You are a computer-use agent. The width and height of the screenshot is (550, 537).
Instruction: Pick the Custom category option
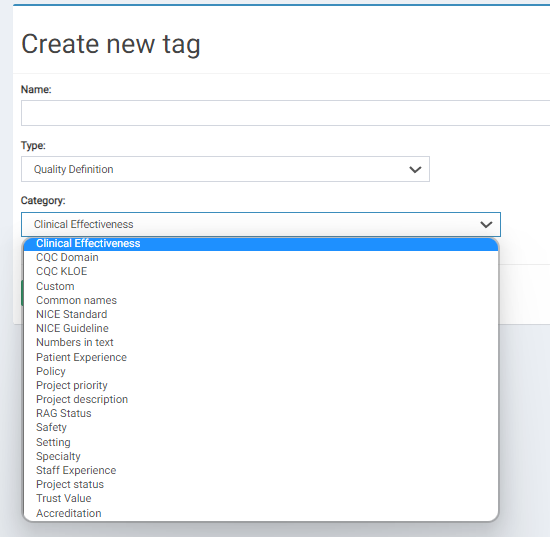point(261,286)
